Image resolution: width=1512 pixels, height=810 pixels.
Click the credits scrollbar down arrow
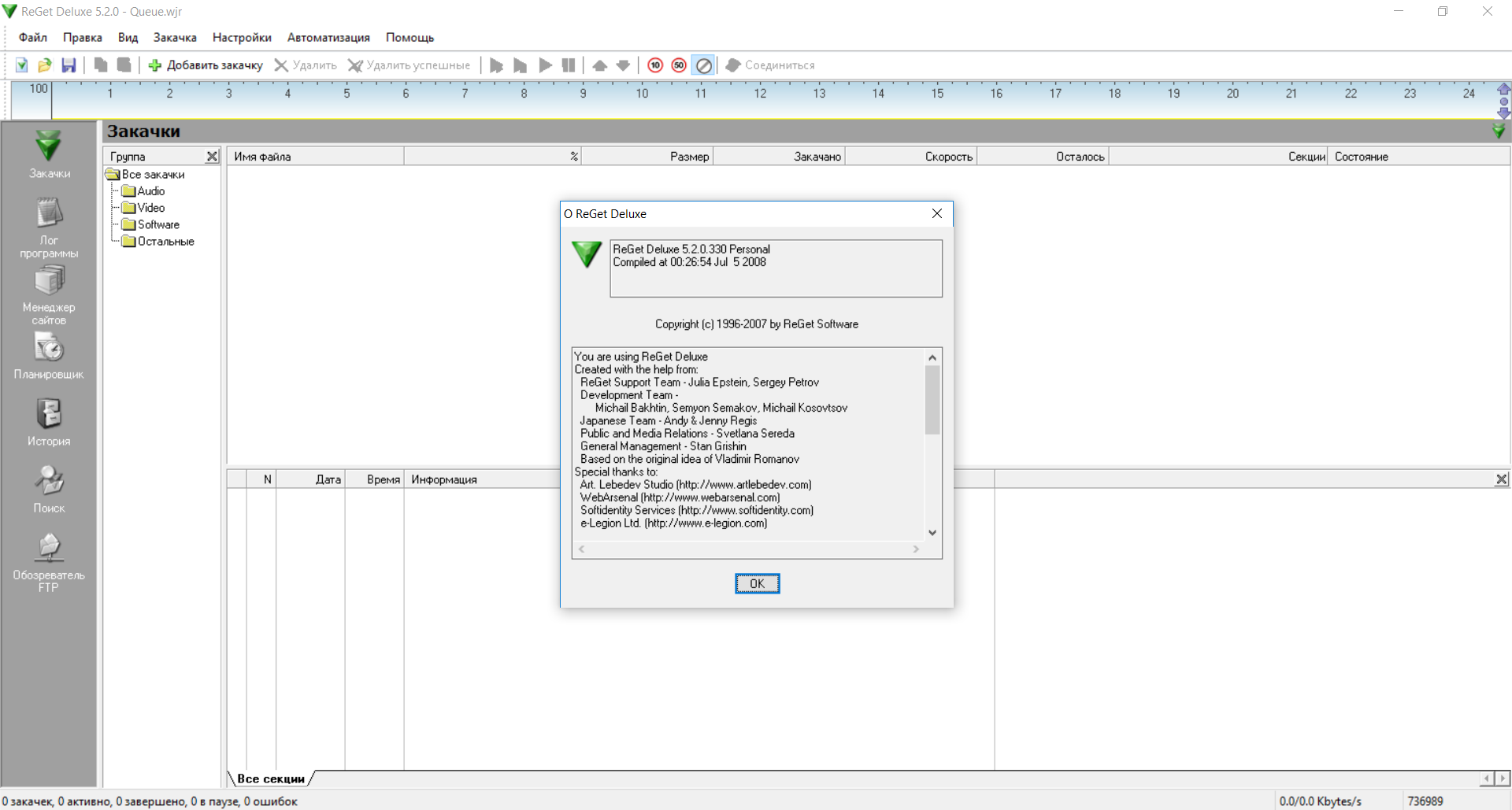tap(932, 533)
